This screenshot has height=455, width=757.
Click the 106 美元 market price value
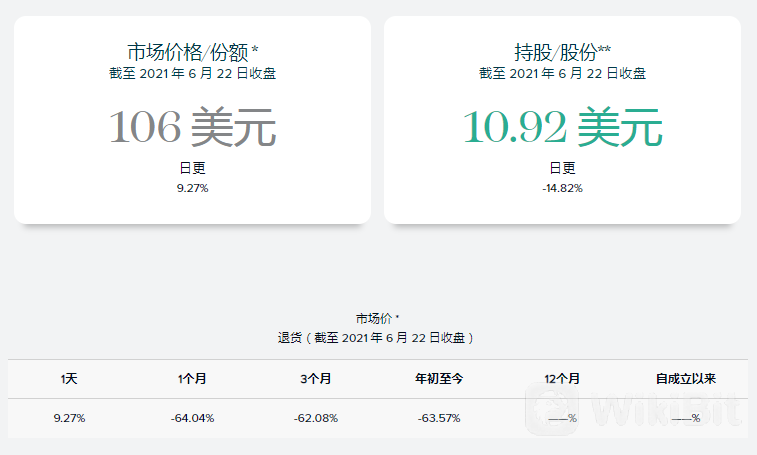pyautogui.click(x=193, y=127)
